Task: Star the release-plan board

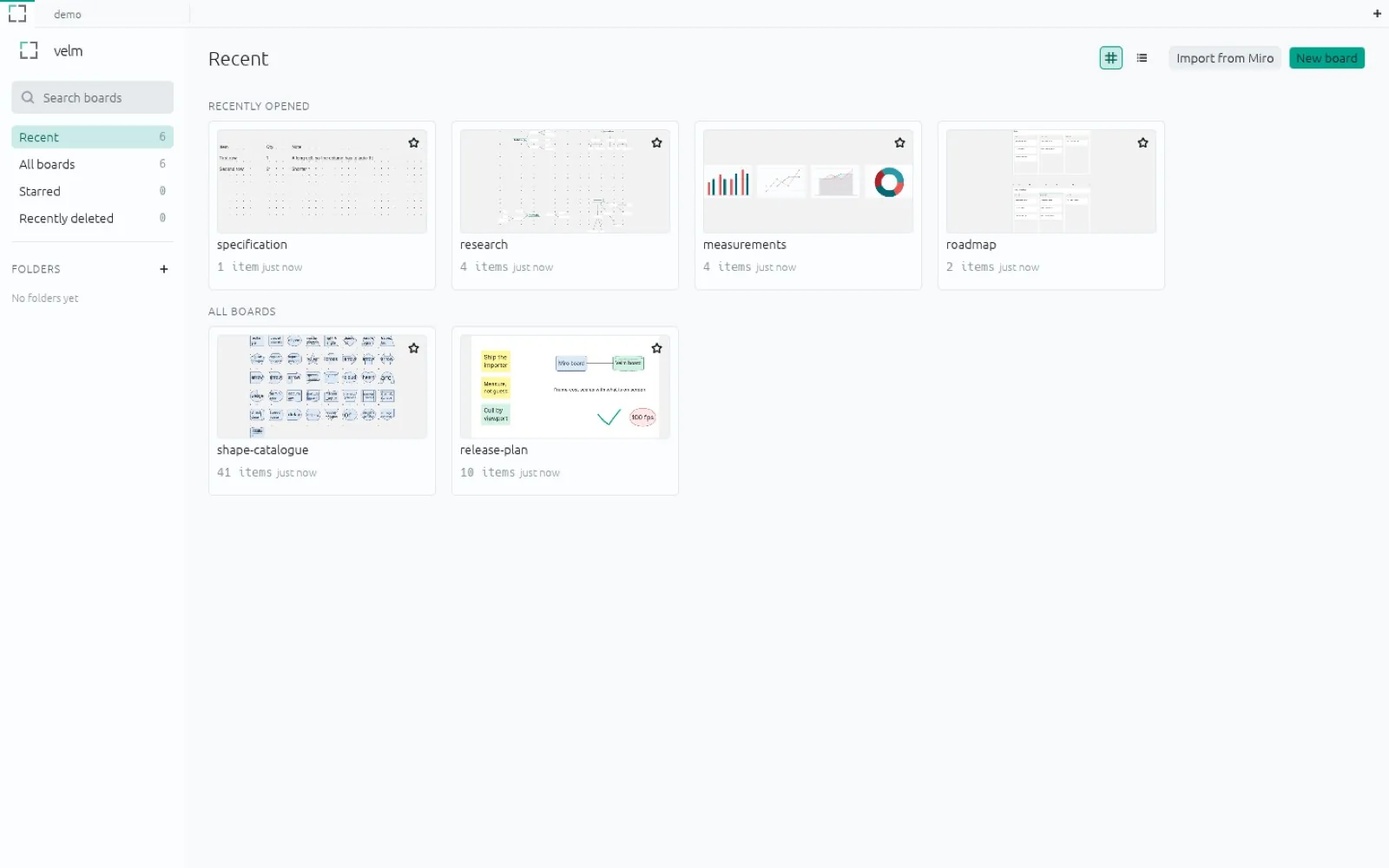Action: tap(657, 348)
